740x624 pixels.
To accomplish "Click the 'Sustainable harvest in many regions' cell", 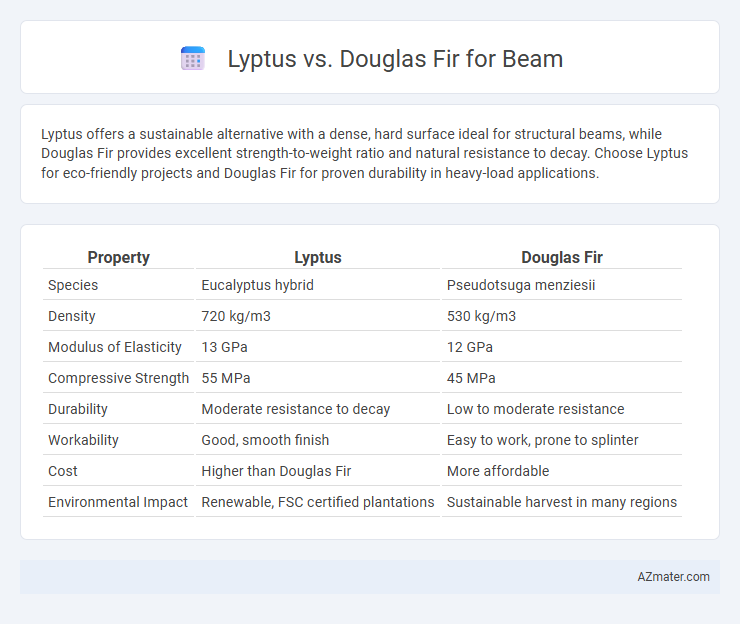I will coord(562,502).
